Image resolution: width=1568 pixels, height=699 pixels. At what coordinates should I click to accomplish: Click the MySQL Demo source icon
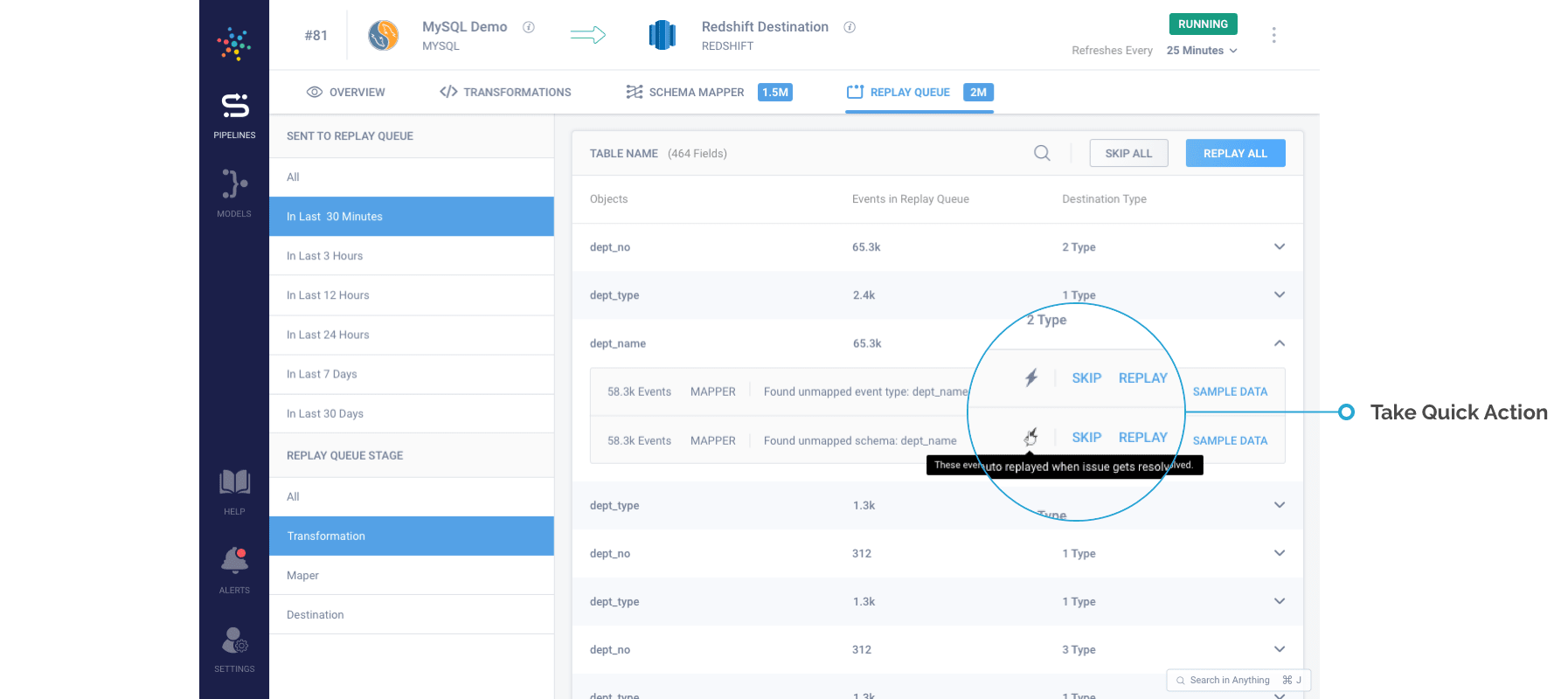click(384, 35)
